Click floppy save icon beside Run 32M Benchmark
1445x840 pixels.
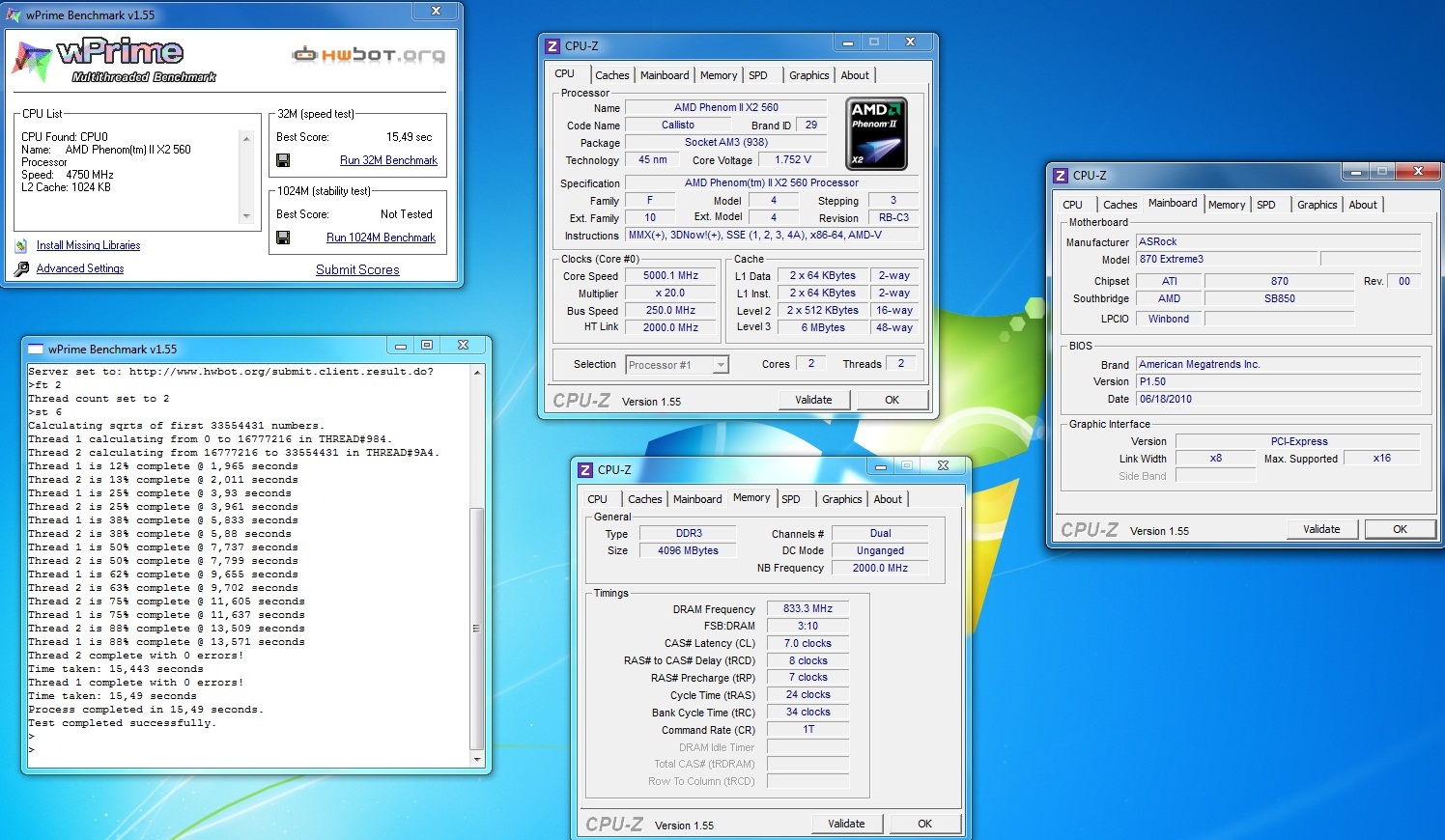pos(283,160)
